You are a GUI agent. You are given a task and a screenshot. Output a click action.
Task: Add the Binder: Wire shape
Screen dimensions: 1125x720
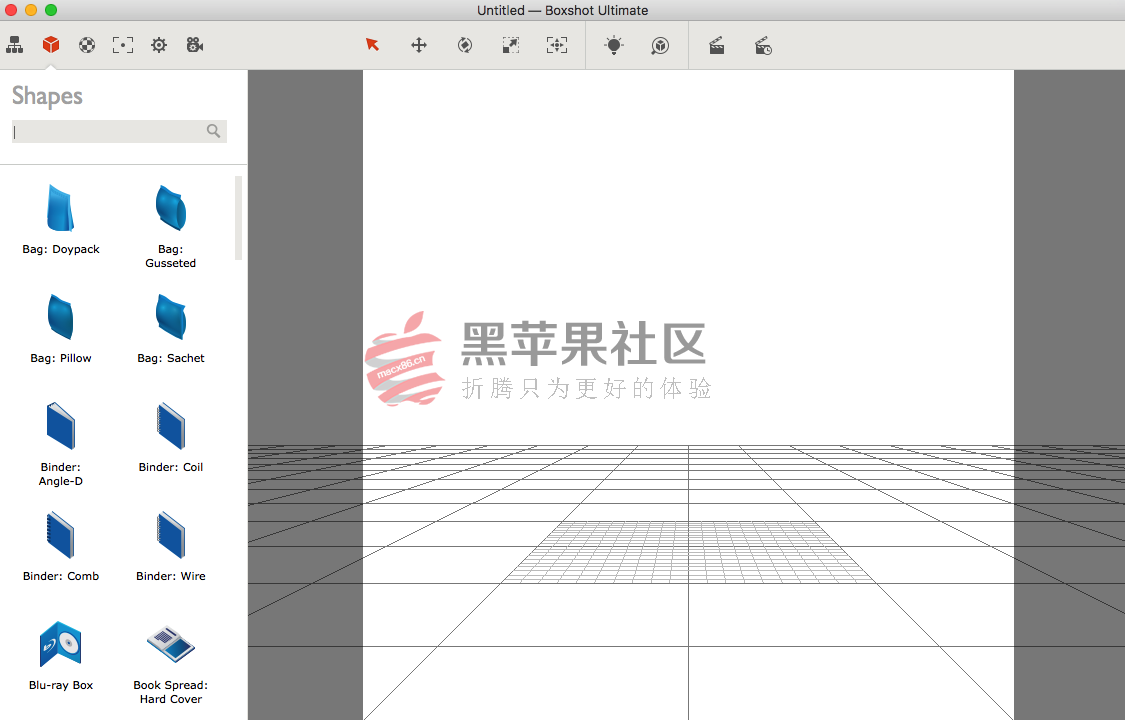171,546
